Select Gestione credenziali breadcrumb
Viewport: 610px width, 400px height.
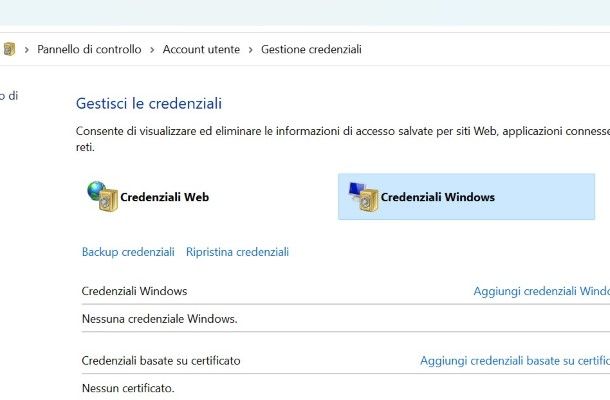[x=311, y=49]
